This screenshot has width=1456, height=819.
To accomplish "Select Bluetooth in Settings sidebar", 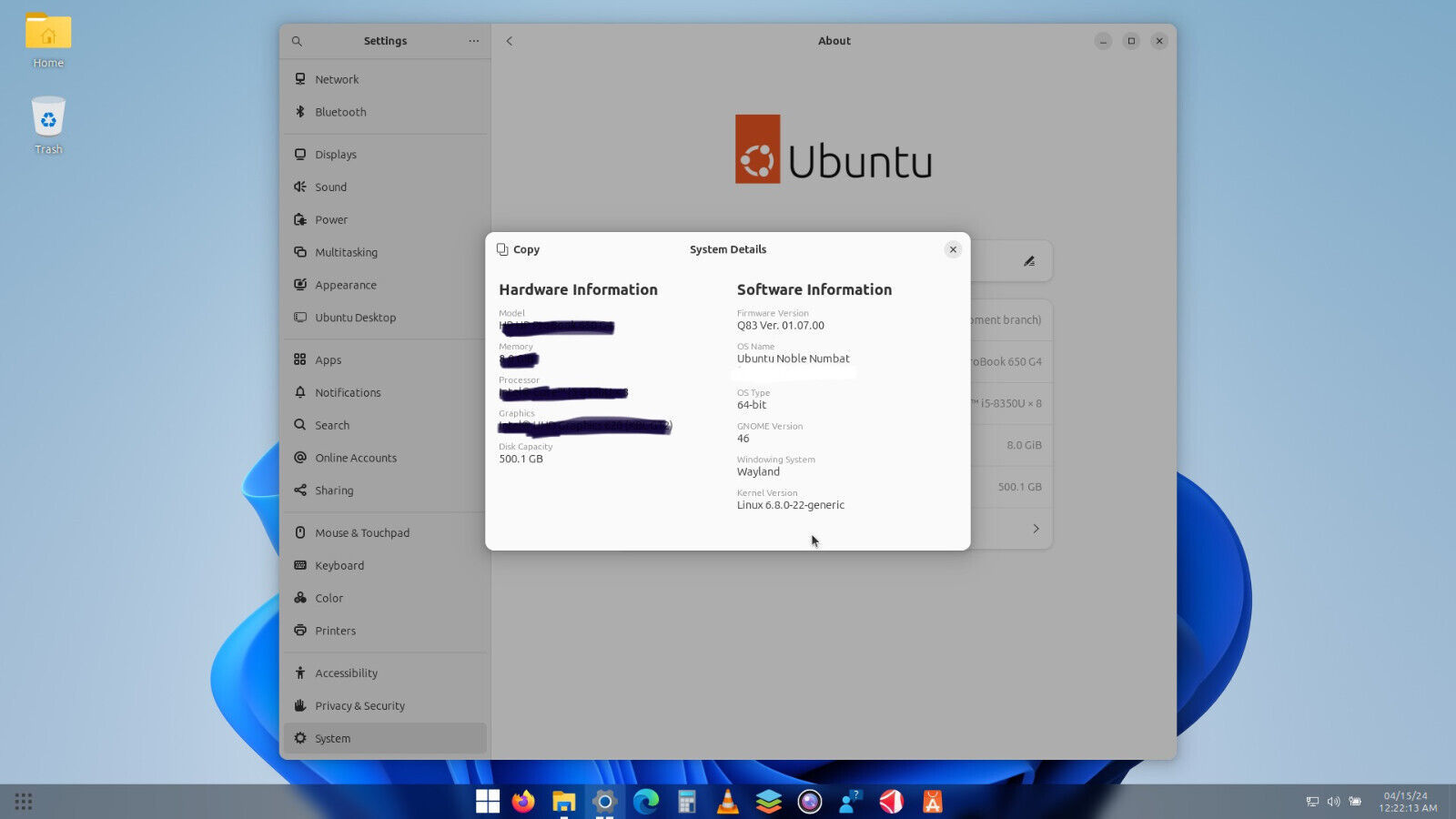I will coord(385,112).
